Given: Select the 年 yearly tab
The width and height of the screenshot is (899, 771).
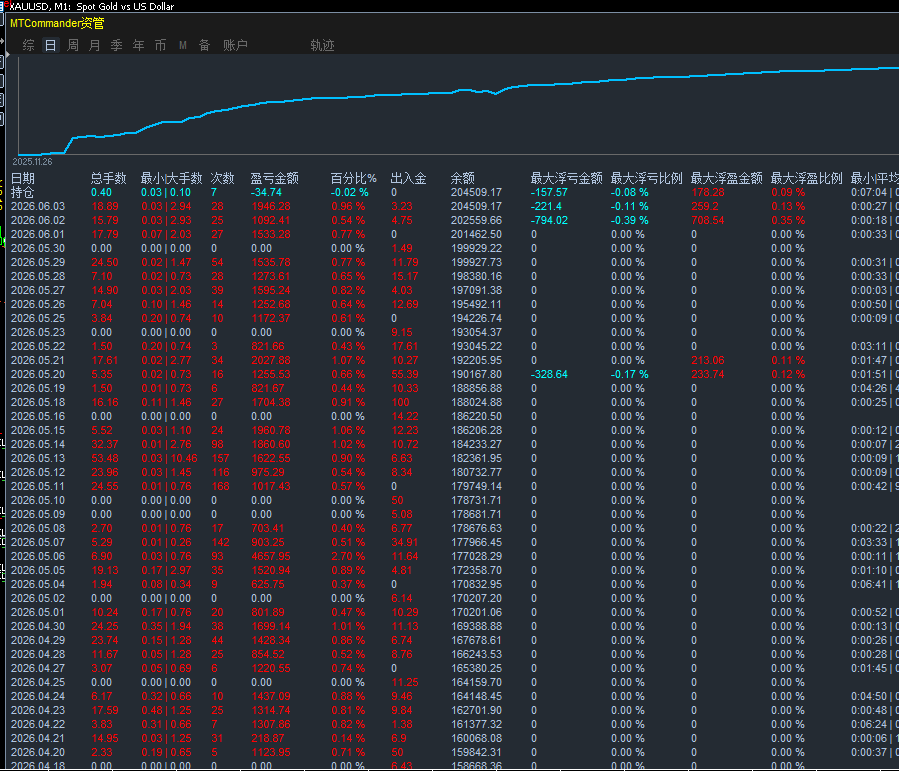Looking at the screenshot, I should [x=138, y=45].
